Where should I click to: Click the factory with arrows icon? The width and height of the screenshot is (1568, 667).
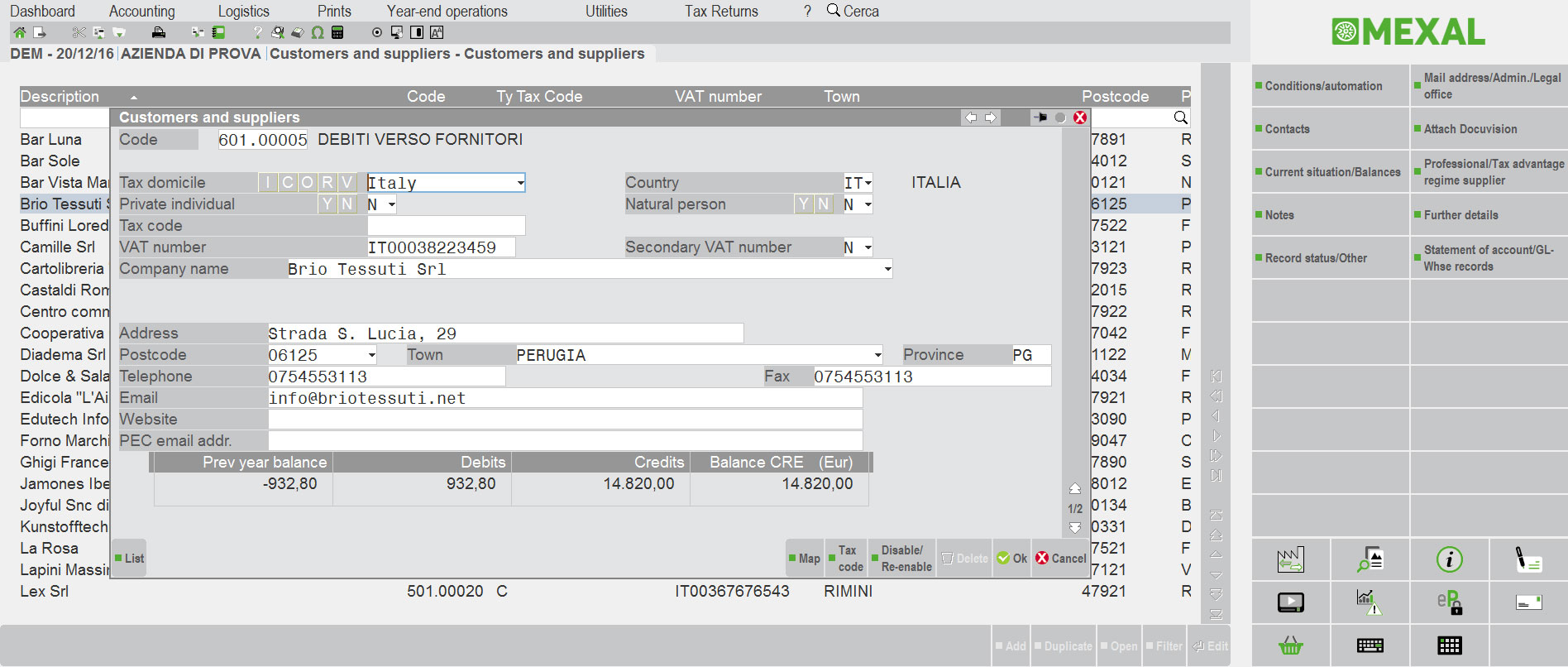click(x=1290, y=560)
